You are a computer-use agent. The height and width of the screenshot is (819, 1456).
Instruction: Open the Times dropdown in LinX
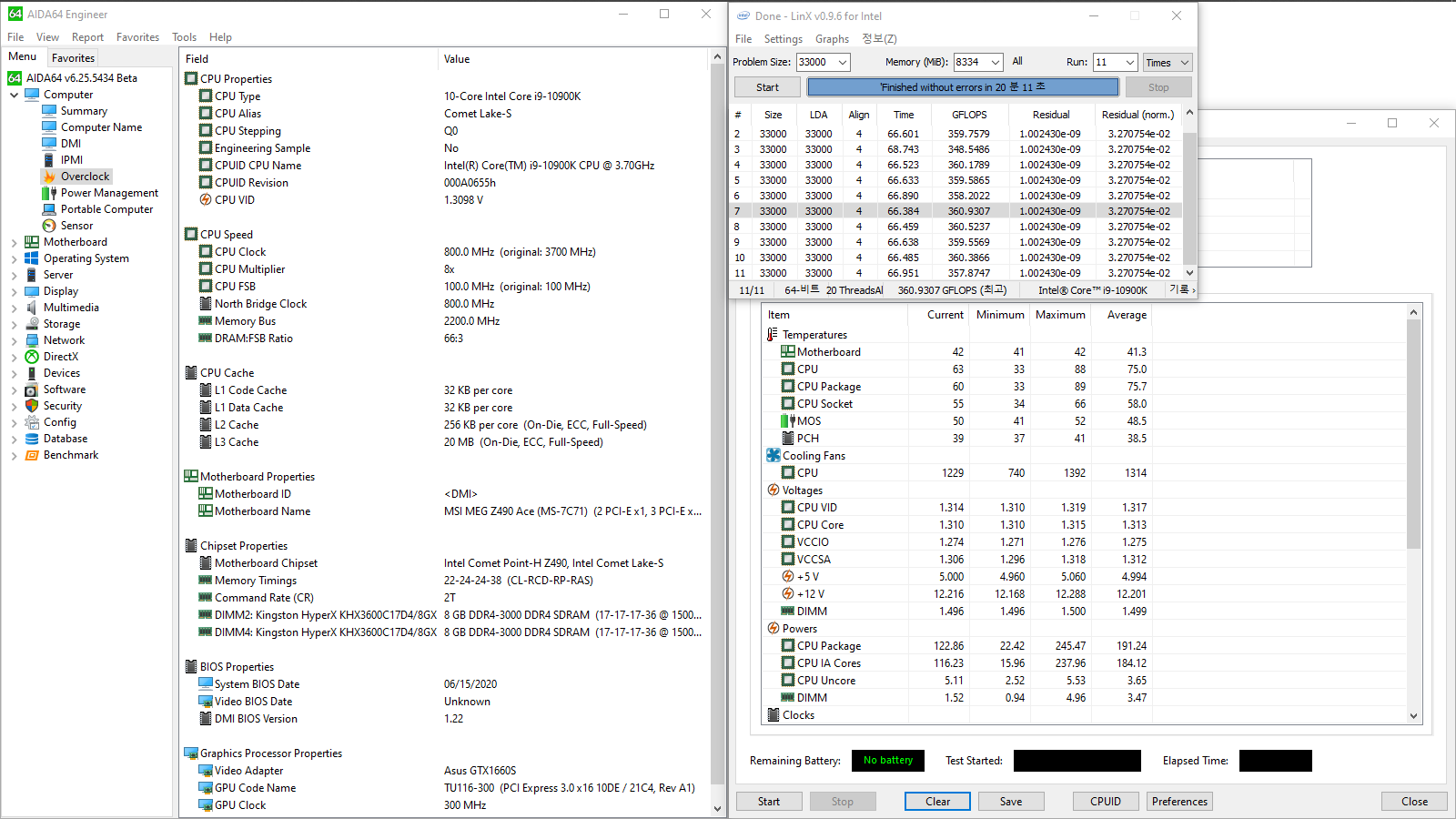(1168, 63)
